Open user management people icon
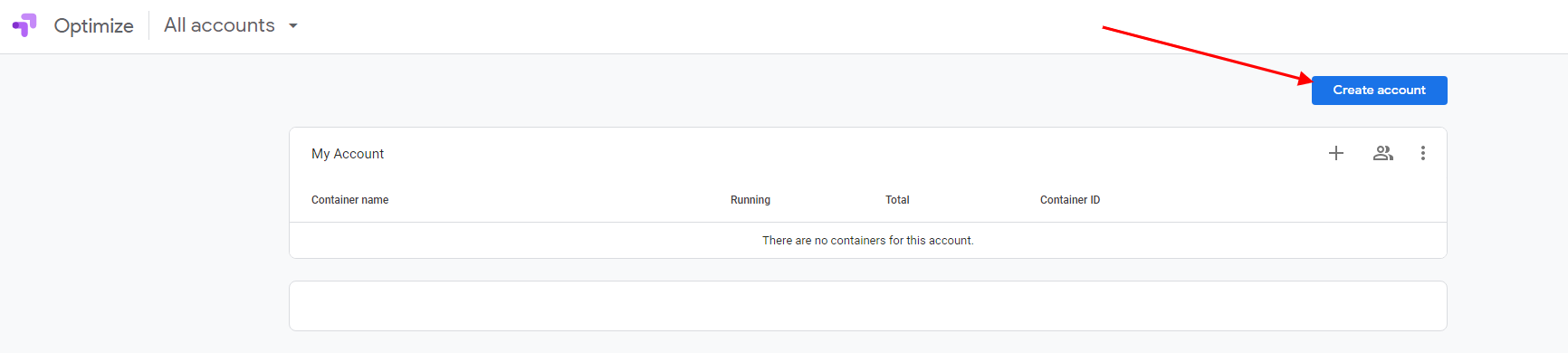The image size is (1568, 353). coord(1382,153)
